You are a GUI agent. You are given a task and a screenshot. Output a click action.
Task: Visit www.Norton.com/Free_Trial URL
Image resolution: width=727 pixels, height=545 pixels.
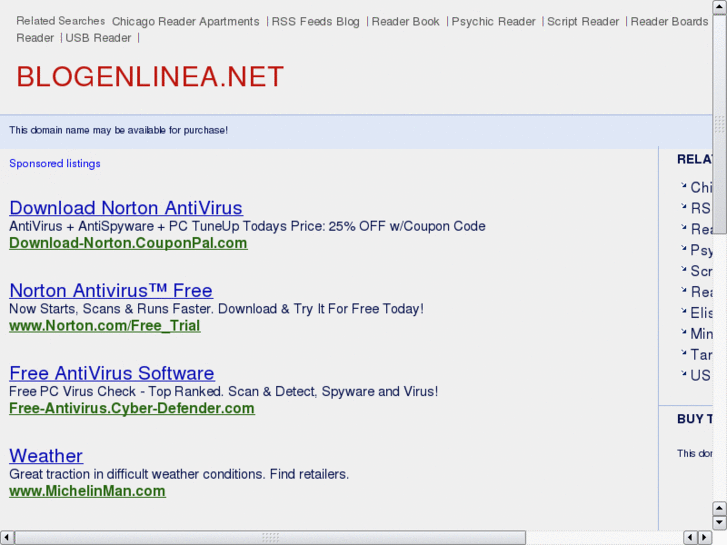pos(105,326)
